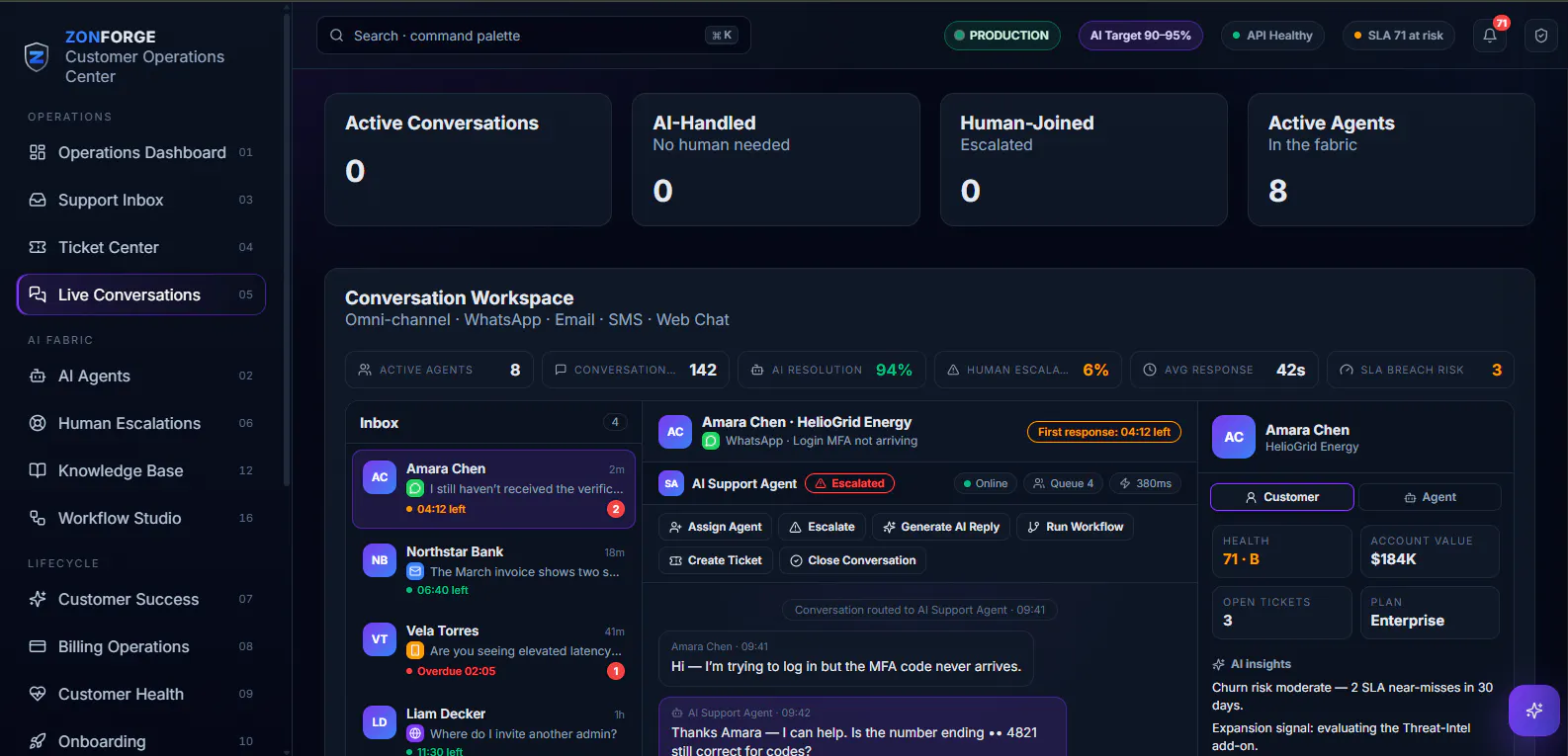This screenshot has height=756, width=1568.
Task: Click the PRODUCTION environment pill
Action: coord(1002,36)
